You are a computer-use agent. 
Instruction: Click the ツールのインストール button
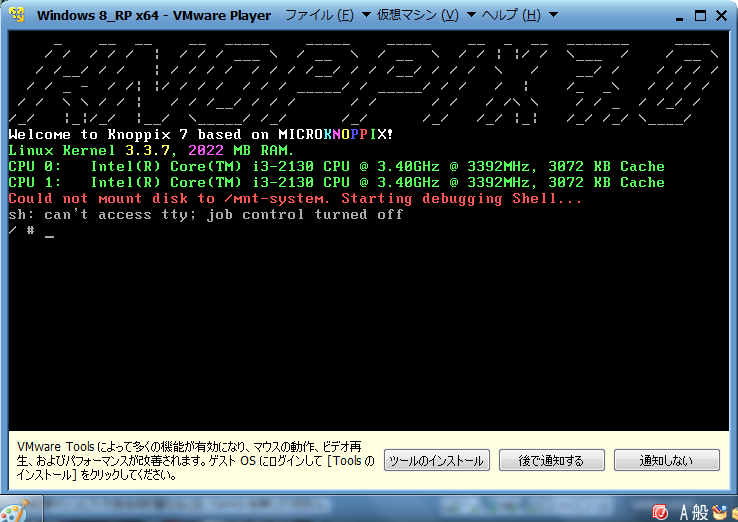437,460
